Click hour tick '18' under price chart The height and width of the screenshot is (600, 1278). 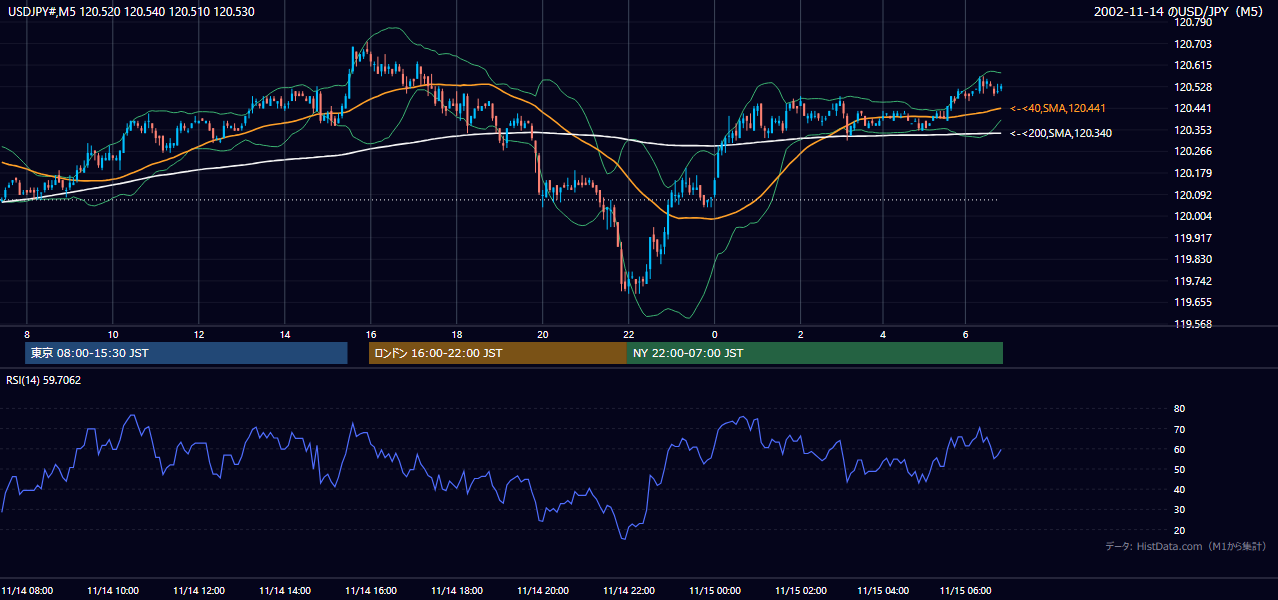[x=457, y=334]
